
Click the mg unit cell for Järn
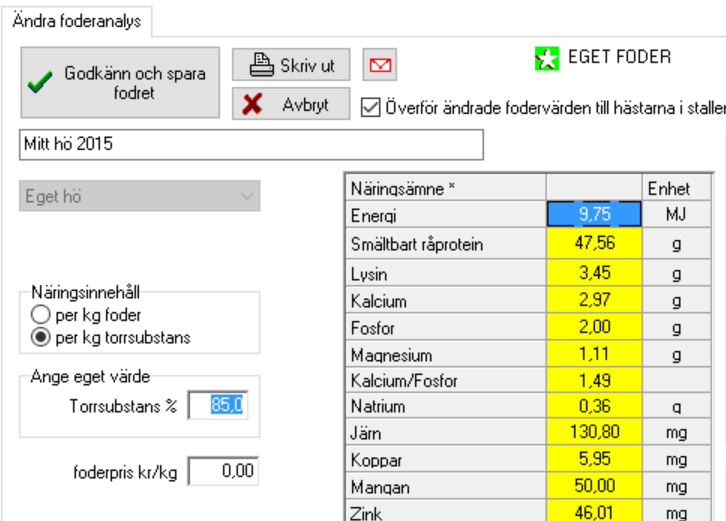(676, 432)
